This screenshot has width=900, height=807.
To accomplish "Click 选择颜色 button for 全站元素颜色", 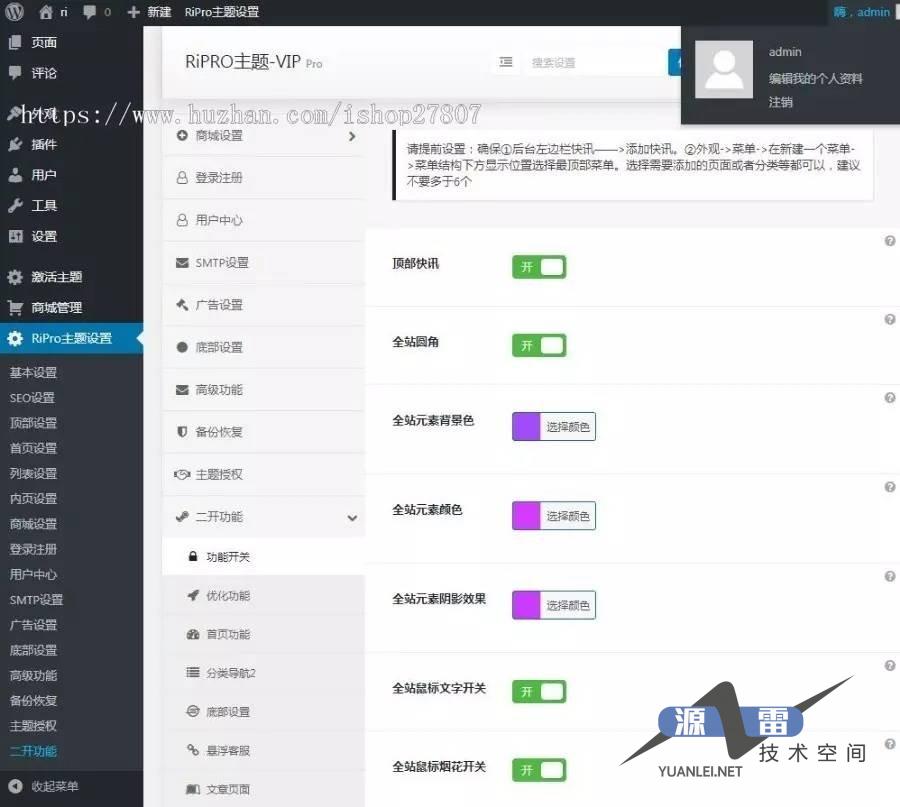I will pyautogui.click(x=568, y=515).
